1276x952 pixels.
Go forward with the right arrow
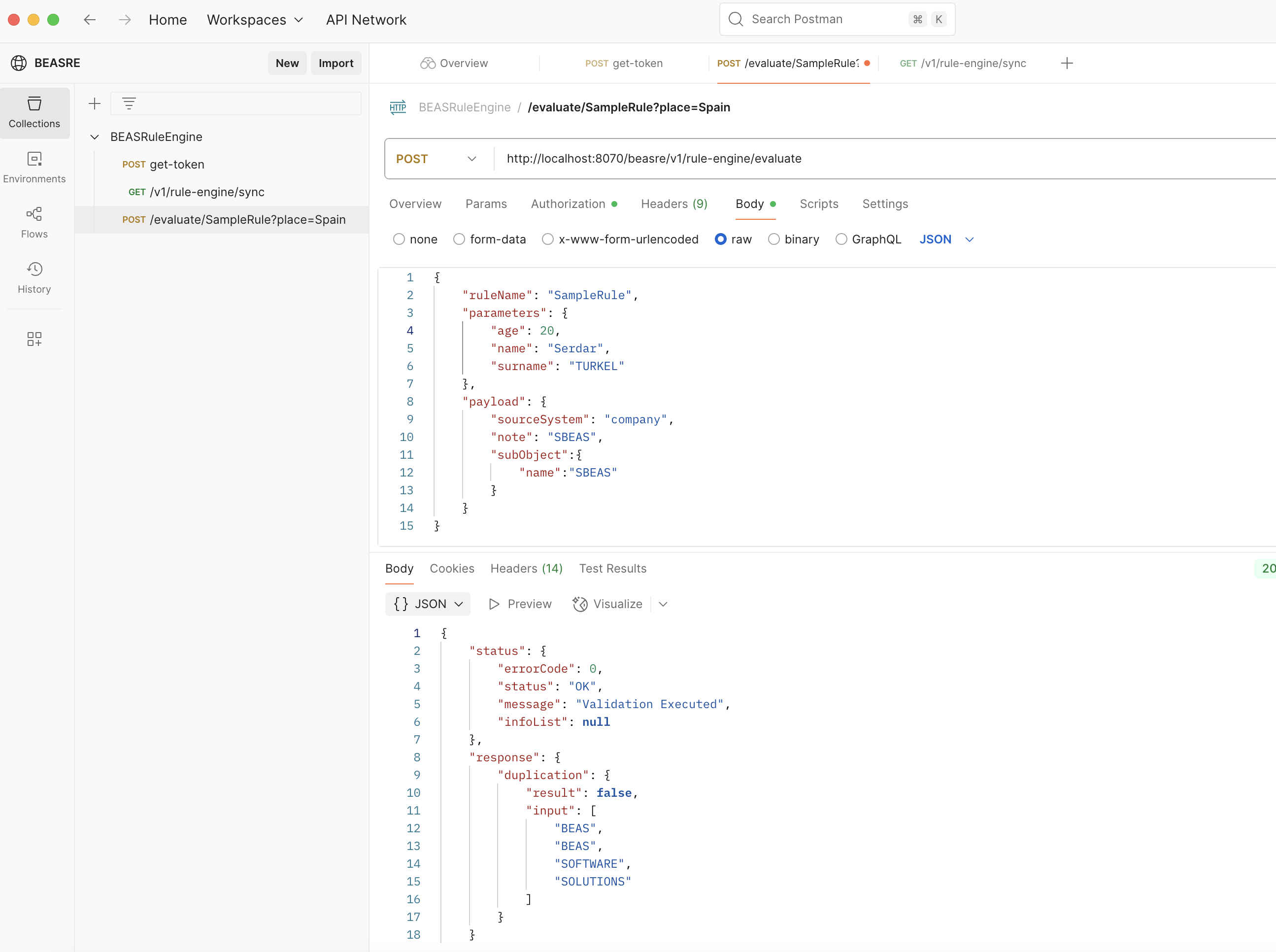pos(125,20)
